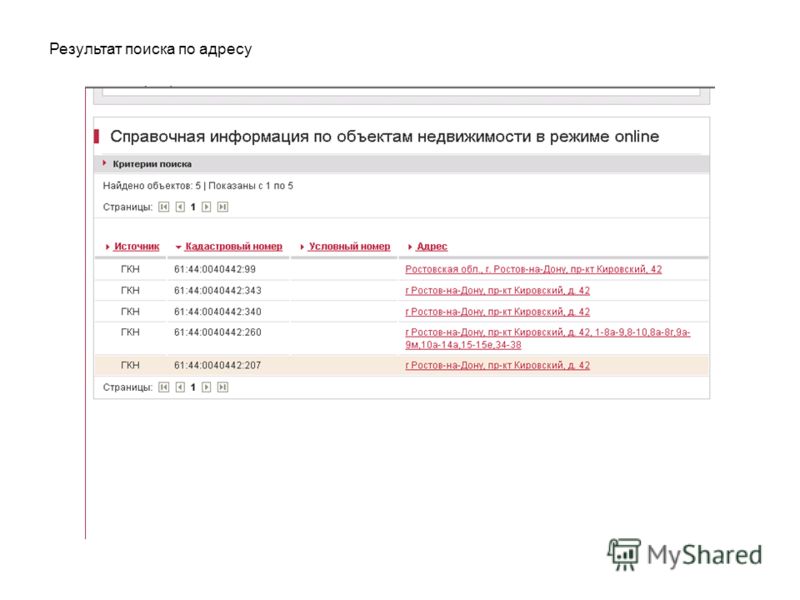
Task: Sort table by Адрес column
Action: 432,246
